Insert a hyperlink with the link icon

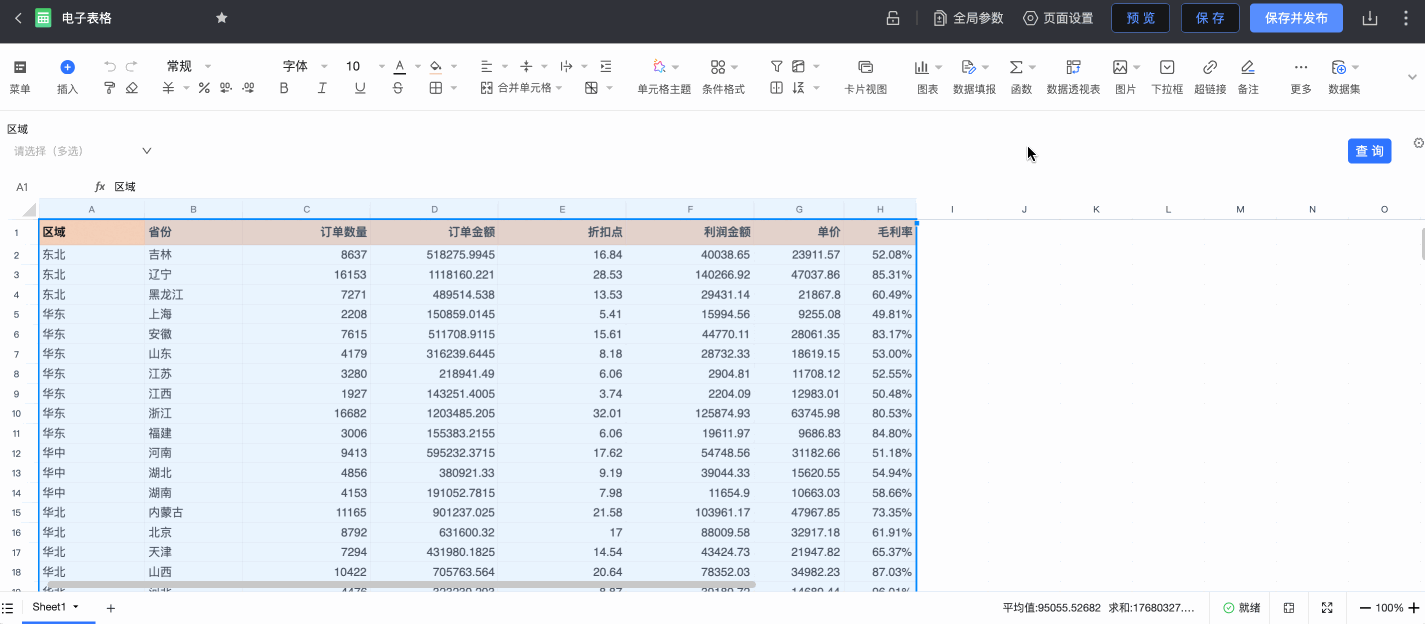[x=1209, y=75]
